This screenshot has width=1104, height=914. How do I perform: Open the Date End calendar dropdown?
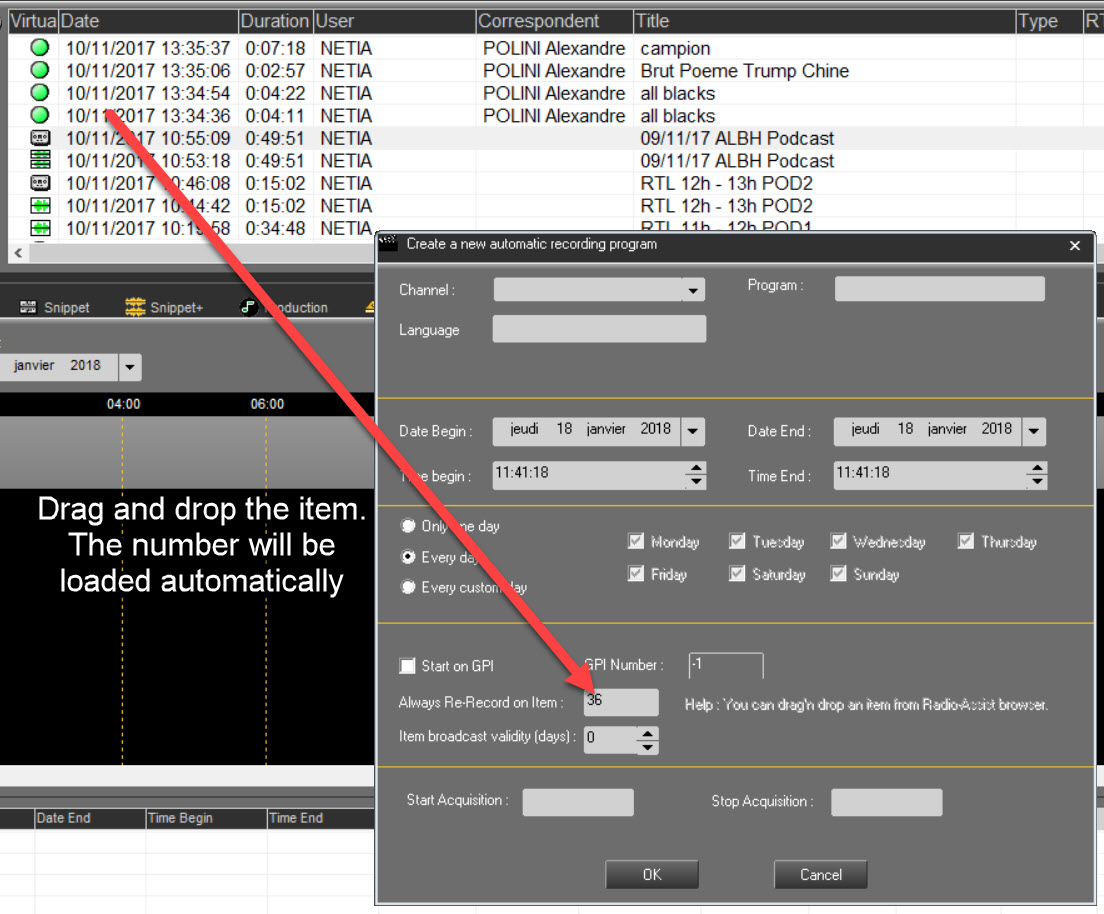[x=1034, y=432]
